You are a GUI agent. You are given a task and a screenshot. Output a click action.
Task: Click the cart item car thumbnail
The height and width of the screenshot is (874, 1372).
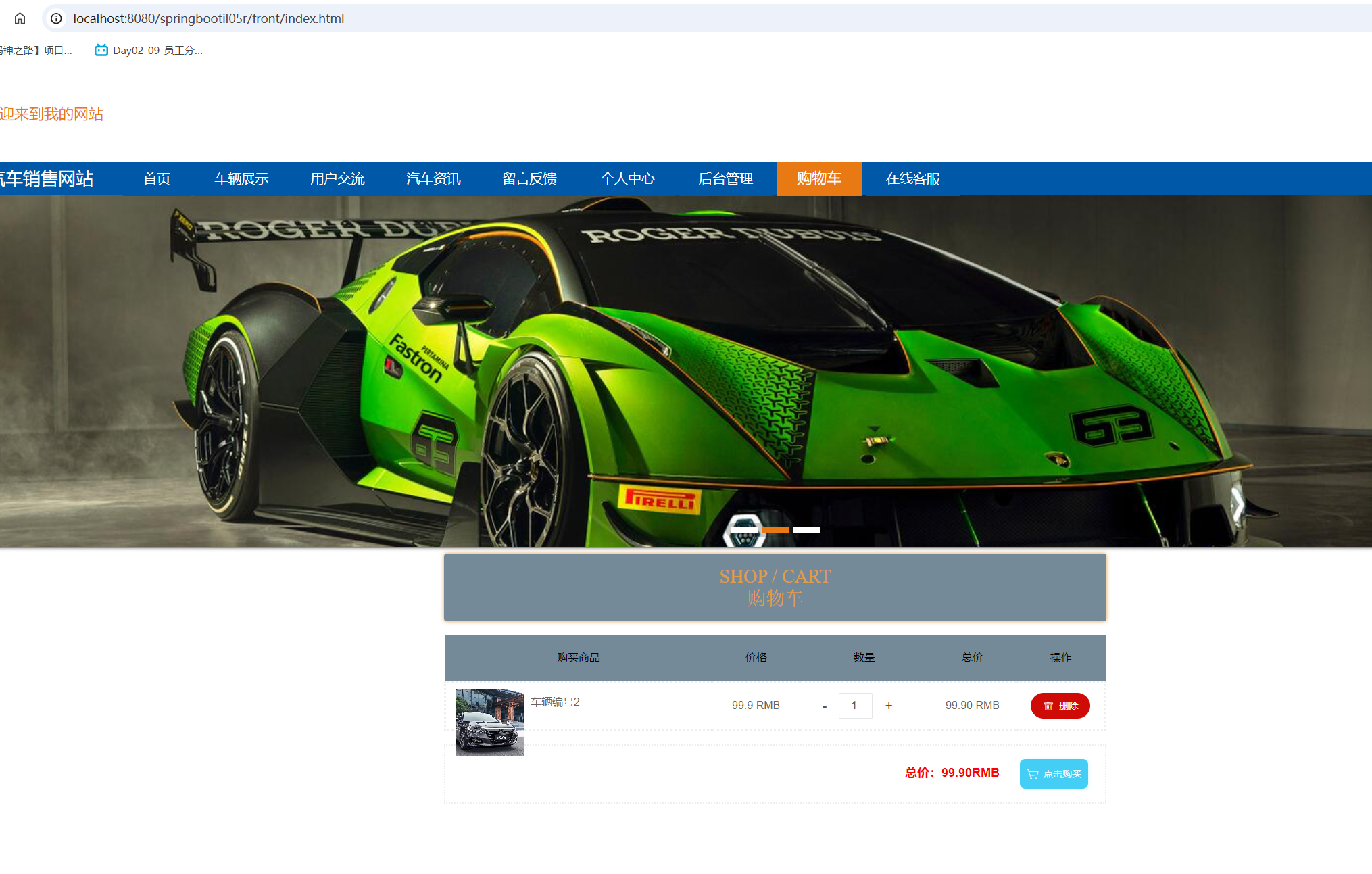click(x=490, y=722)
